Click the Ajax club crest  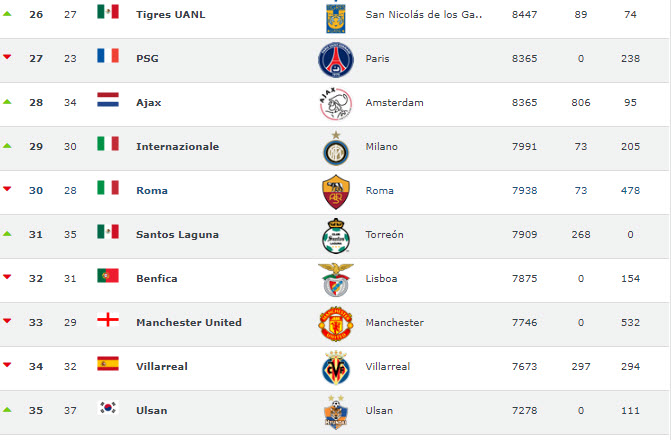pyautogui.click(x=335, y=103)
